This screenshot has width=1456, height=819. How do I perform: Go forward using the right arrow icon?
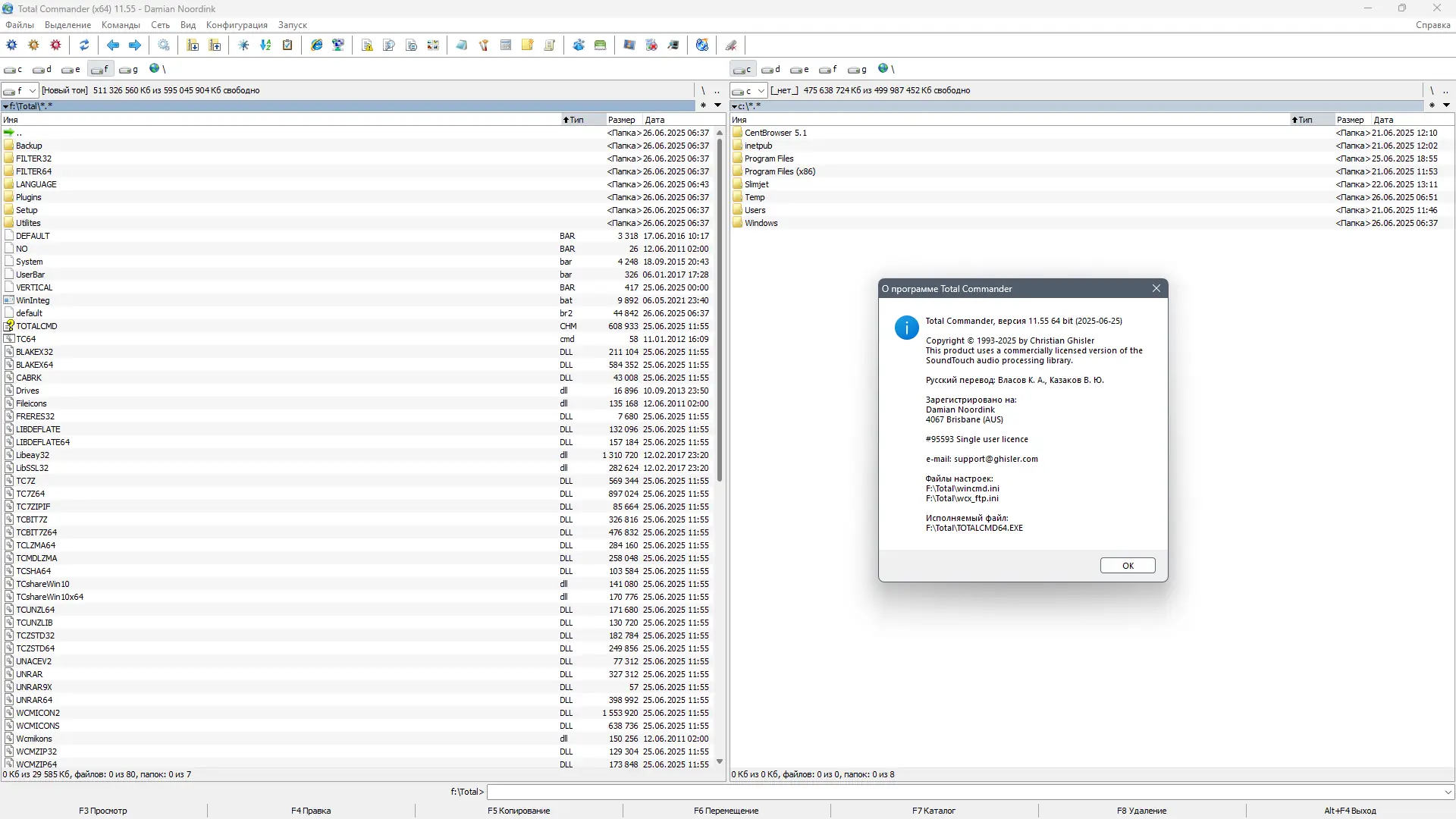[x=135, y=45]
